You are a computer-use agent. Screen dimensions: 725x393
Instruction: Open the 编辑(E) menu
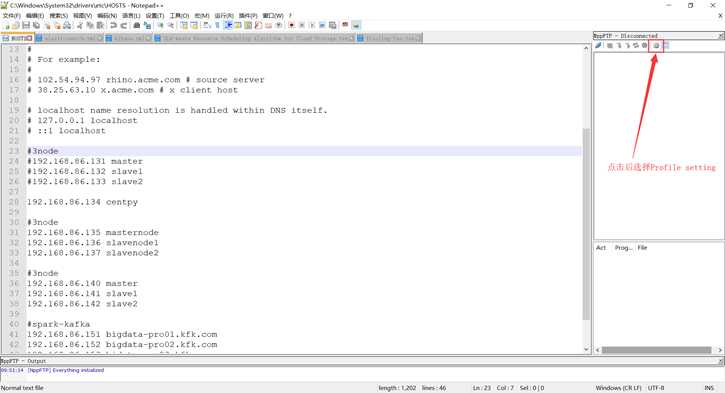tap(35, 16)
